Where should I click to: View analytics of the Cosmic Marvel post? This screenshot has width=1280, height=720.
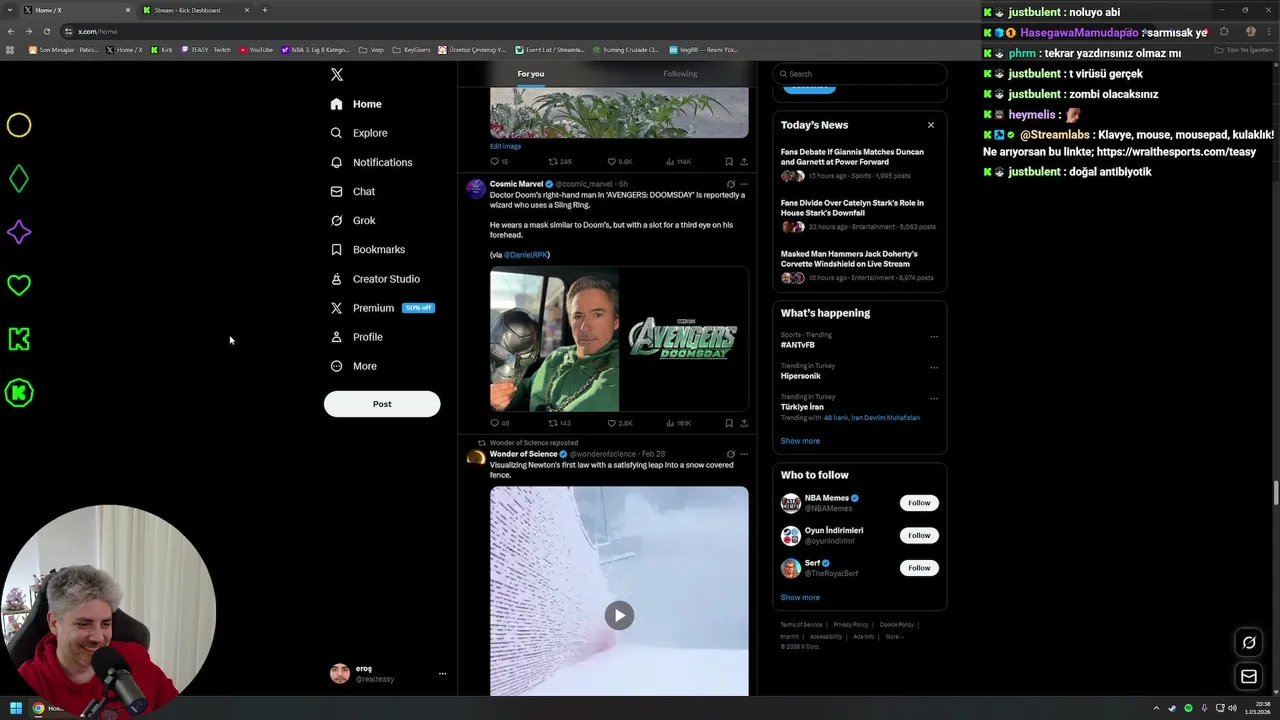point(678,423)
